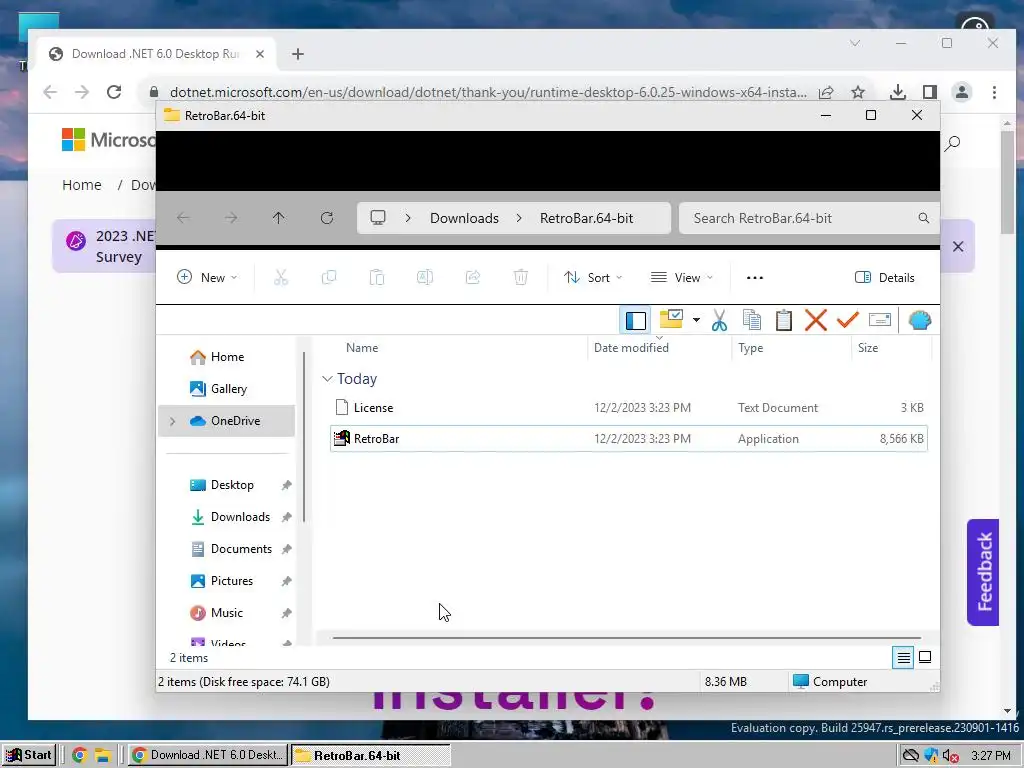Click the Cut icon in the Explorer command bar
Screen dimensions: 1024x768
pyautogui.click(x=281, y=278)
